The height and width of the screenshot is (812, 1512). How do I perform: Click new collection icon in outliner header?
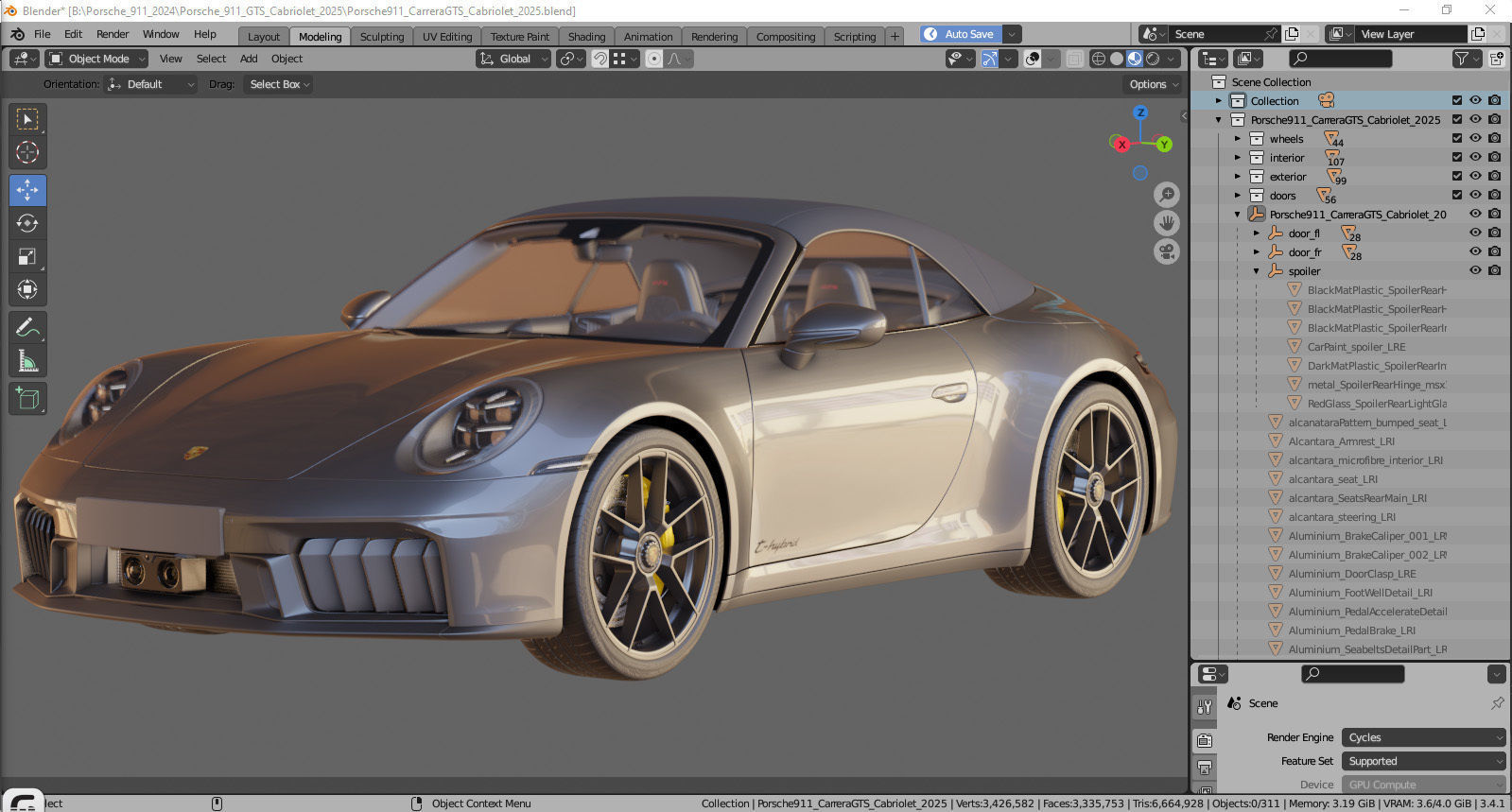pos(1497,59)
